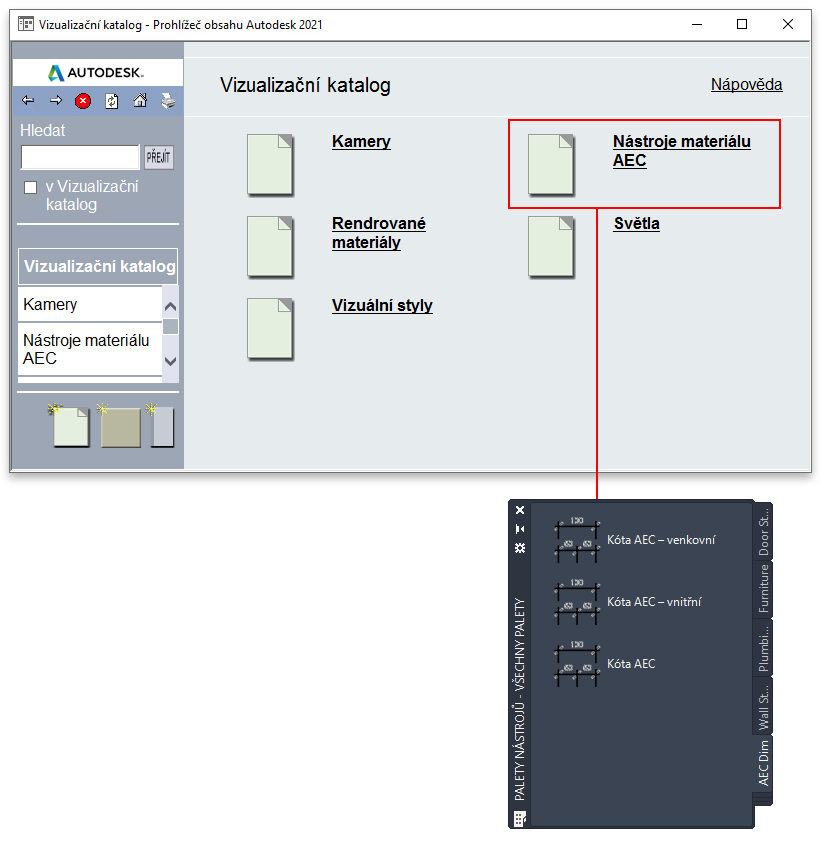Image resolution: width=821 pixels, height=841 pixels.
Task: Open the Vizuální styly link
Action: click(x=382, y=306)
